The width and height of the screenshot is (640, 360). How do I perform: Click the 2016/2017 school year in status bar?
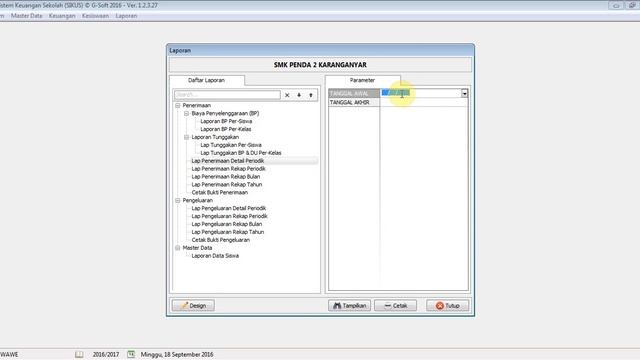[x=106, y=355]
